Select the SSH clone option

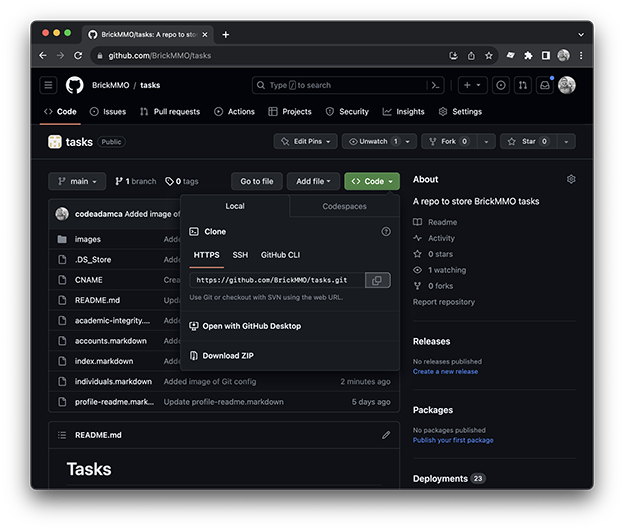click(x=240, y=255)
